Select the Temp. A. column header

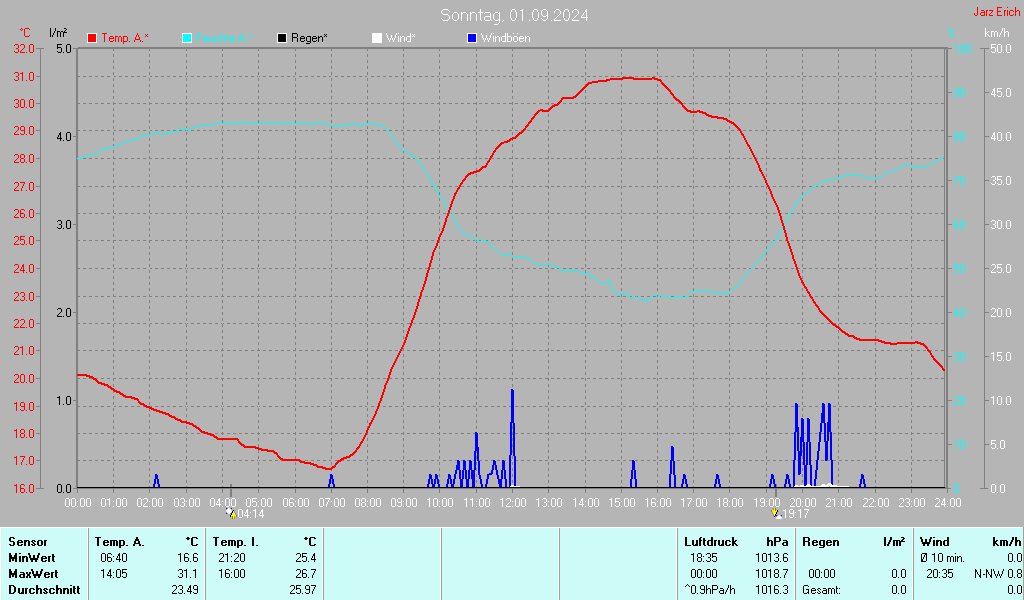click(119, 542)
